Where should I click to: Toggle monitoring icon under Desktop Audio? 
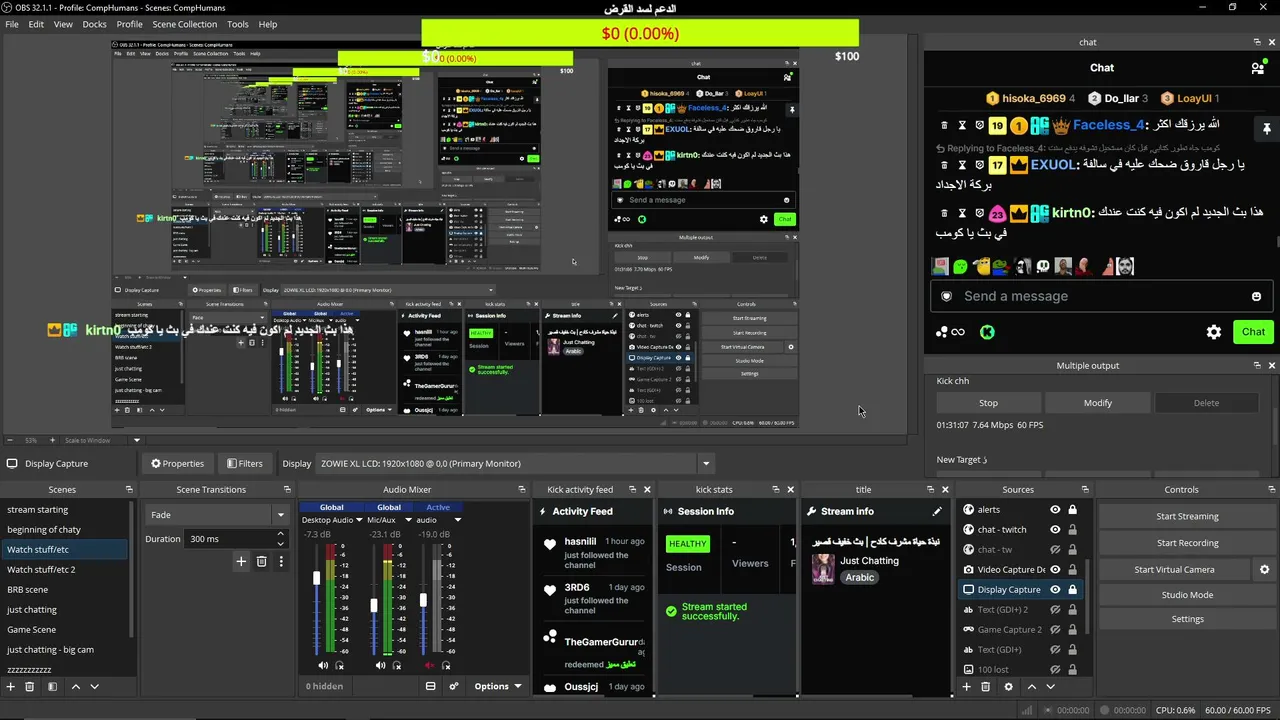pyautogui.click(x=340, y=665)
